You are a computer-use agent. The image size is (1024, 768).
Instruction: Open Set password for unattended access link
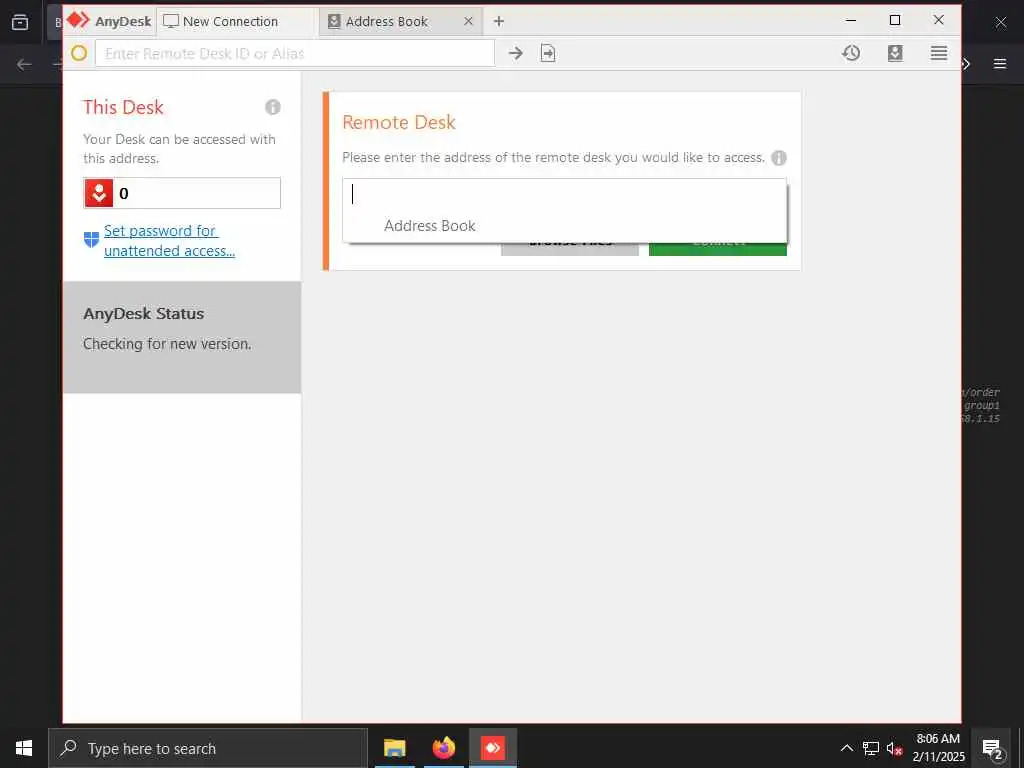pos(169,240)
